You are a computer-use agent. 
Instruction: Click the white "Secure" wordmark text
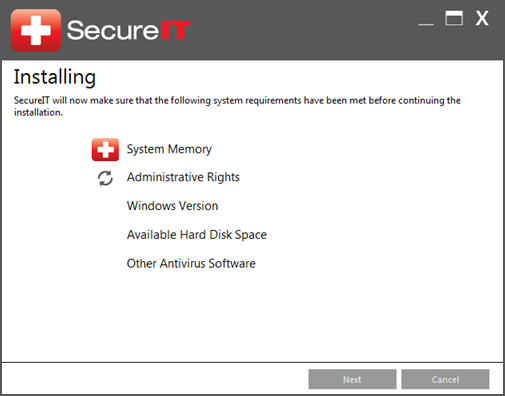coord(113,30)
